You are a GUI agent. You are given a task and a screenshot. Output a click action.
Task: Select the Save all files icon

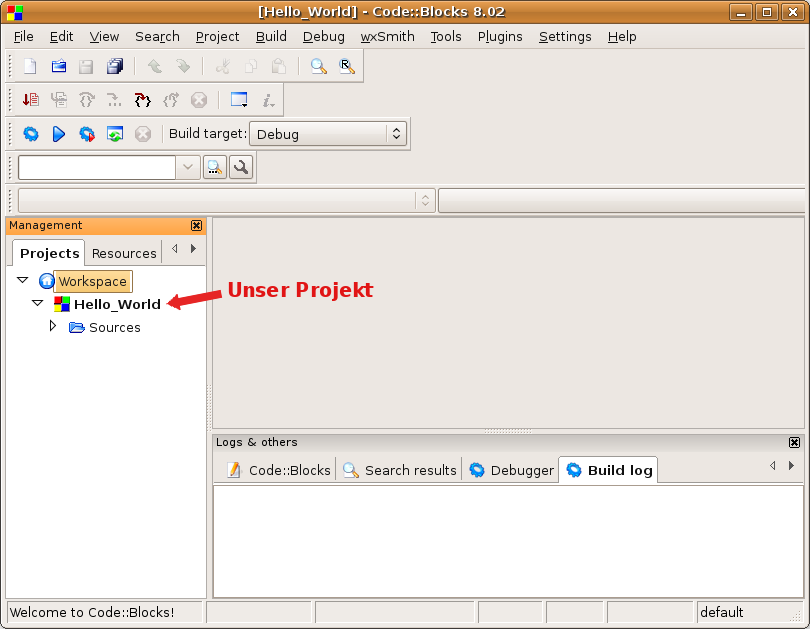pyautogui.click(x=113, y=66)
